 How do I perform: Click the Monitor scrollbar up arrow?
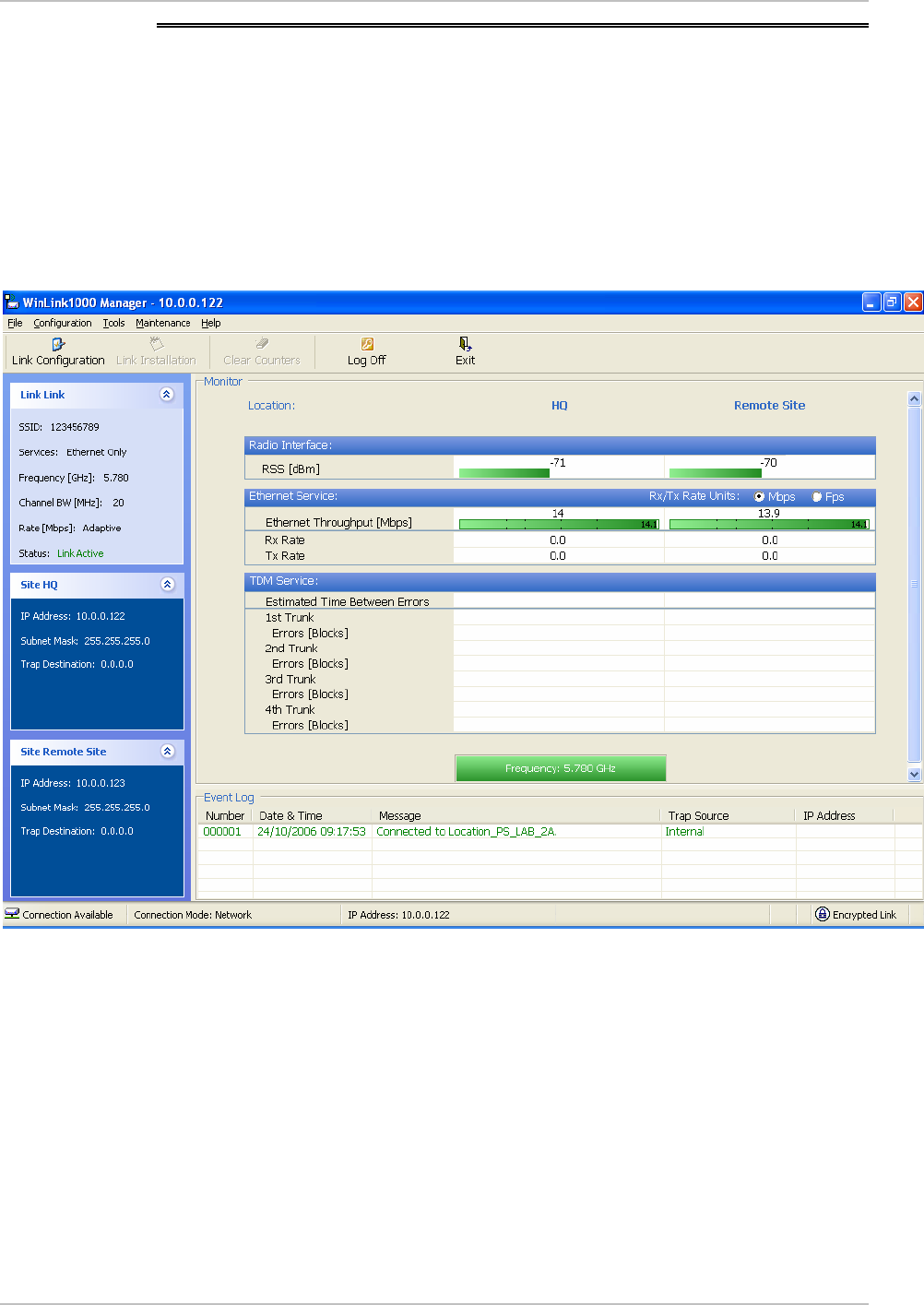click(915, 399)
